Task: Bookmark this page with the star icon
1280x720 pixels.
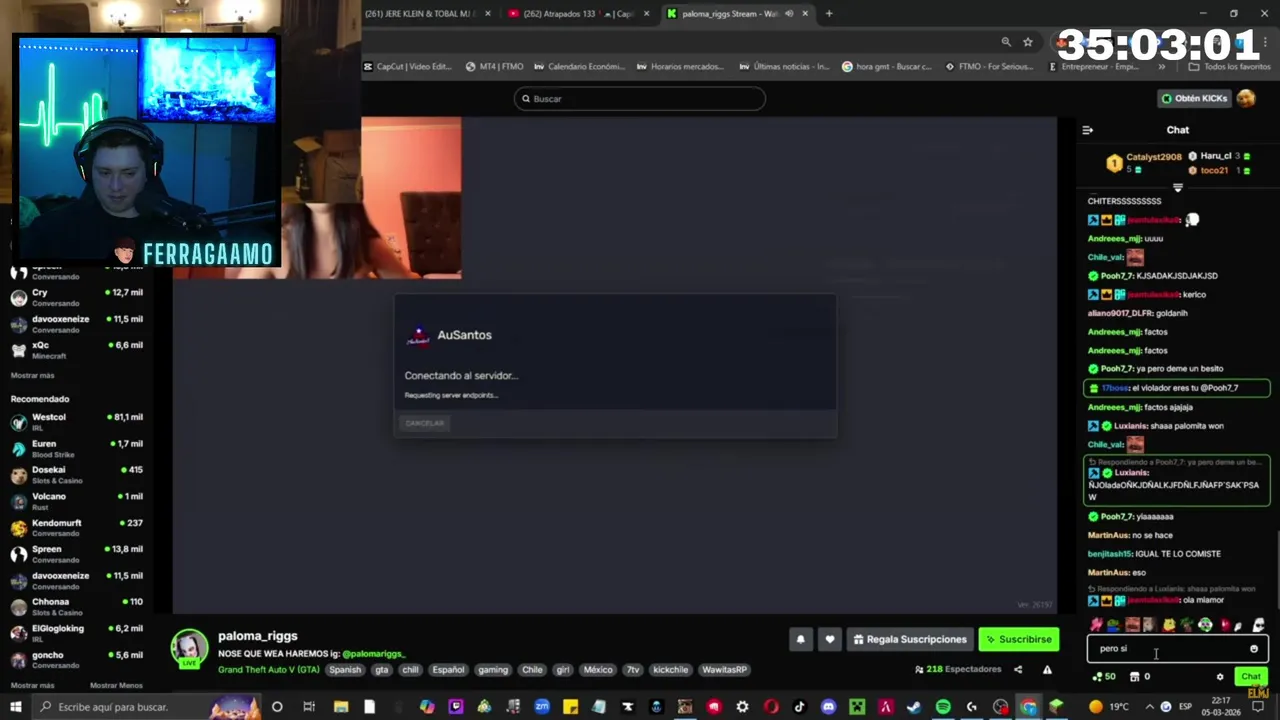Action: pyautogui.click(x=1027, y=42)
